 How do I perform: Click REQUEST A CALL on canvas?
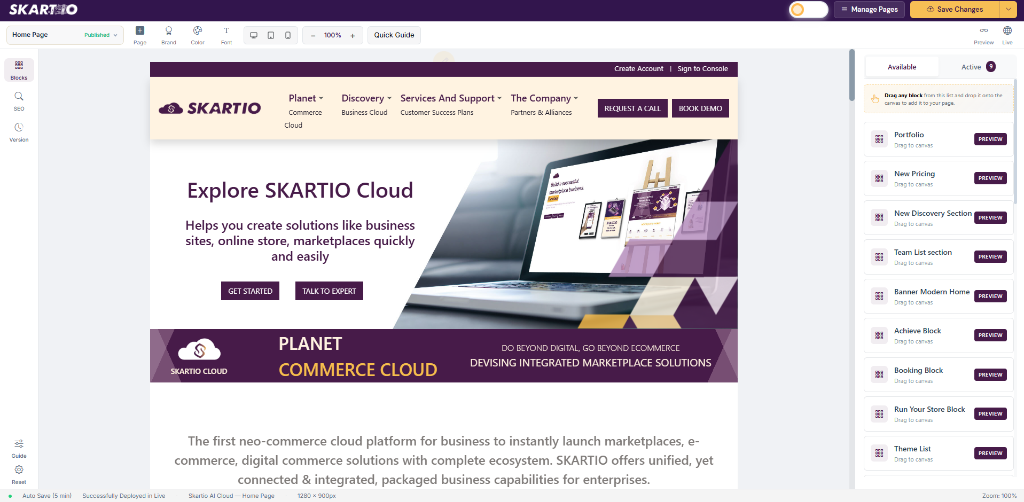point(632,108)
